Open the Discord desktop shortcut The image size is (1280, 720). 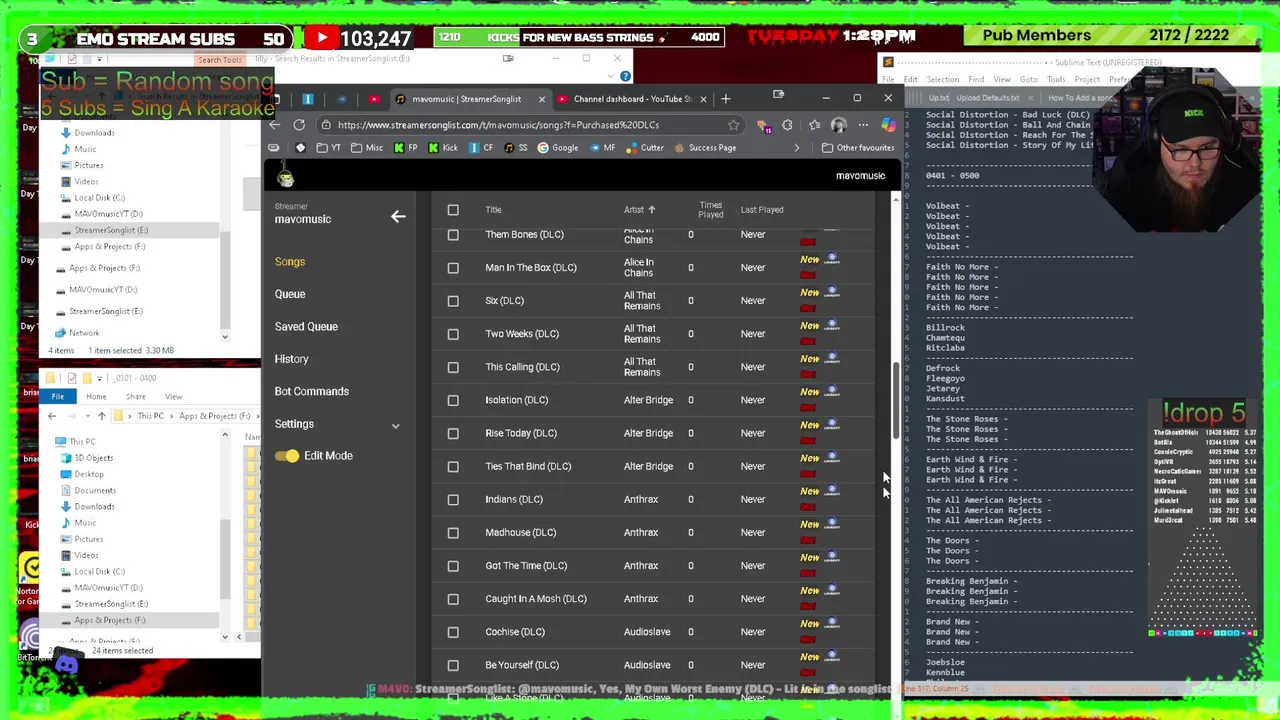point(66,664)
